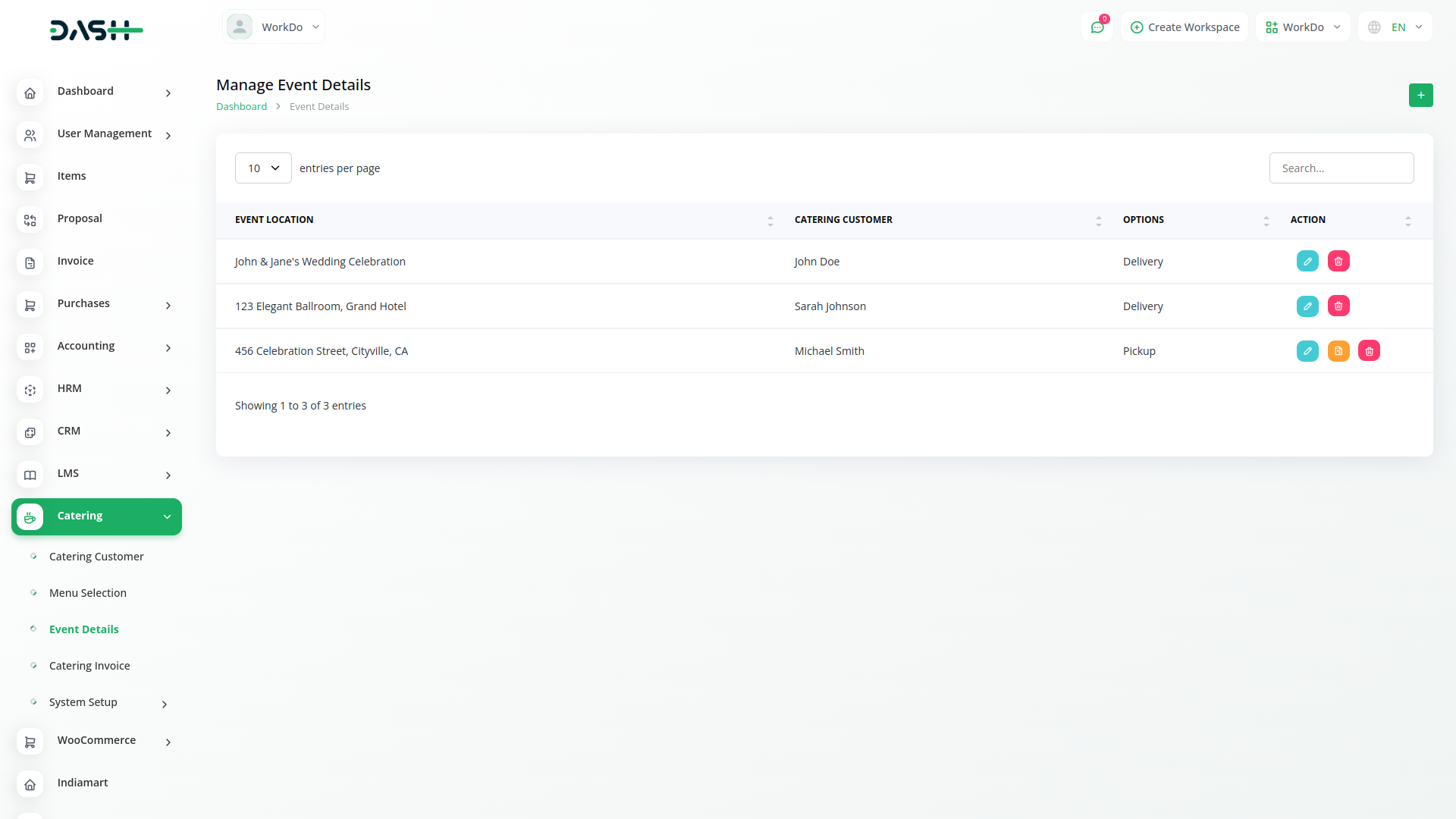This screenshot has height=819, width=1456.
Task: Open the EN language dropdown
Action: click(x=1395, y=27)
